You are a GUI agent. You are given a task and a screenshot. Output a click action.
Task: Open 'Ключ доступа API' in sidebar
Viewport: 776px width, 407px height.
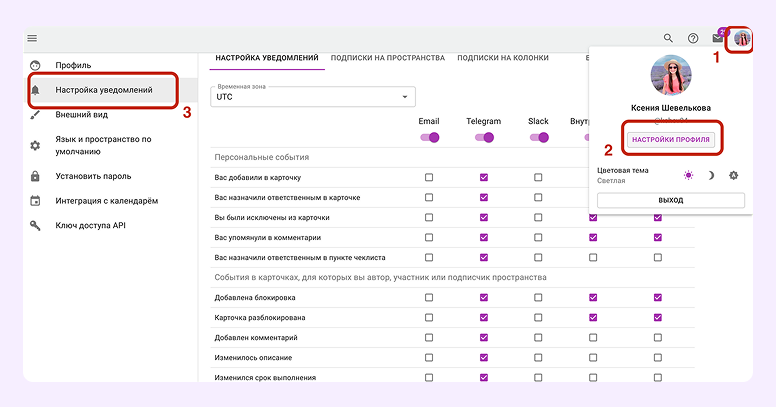(x=91, y=225)
